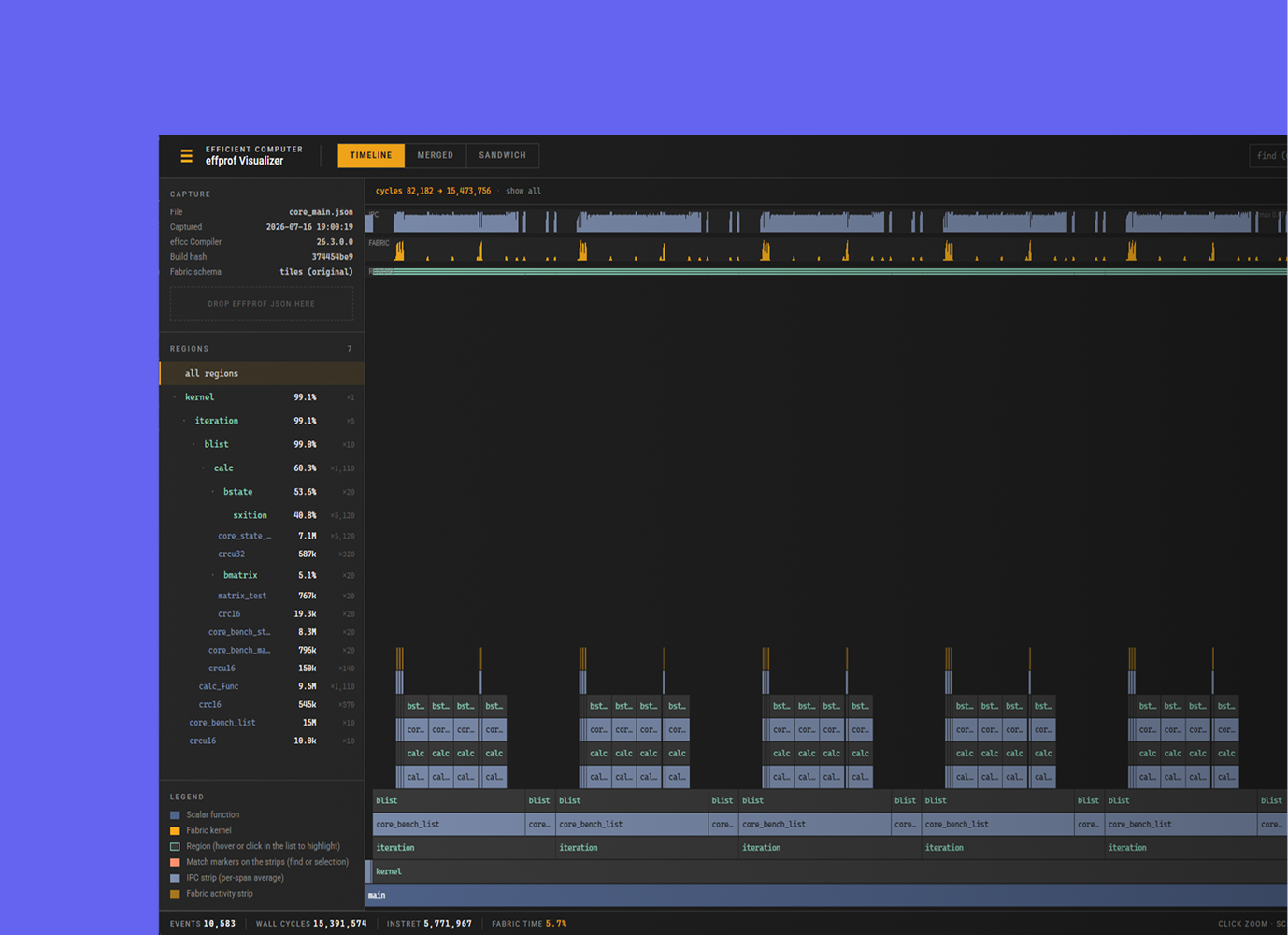Select the crc16 row showing 545k
Screen dimensions: 1288x935
[x=262, y=705]
